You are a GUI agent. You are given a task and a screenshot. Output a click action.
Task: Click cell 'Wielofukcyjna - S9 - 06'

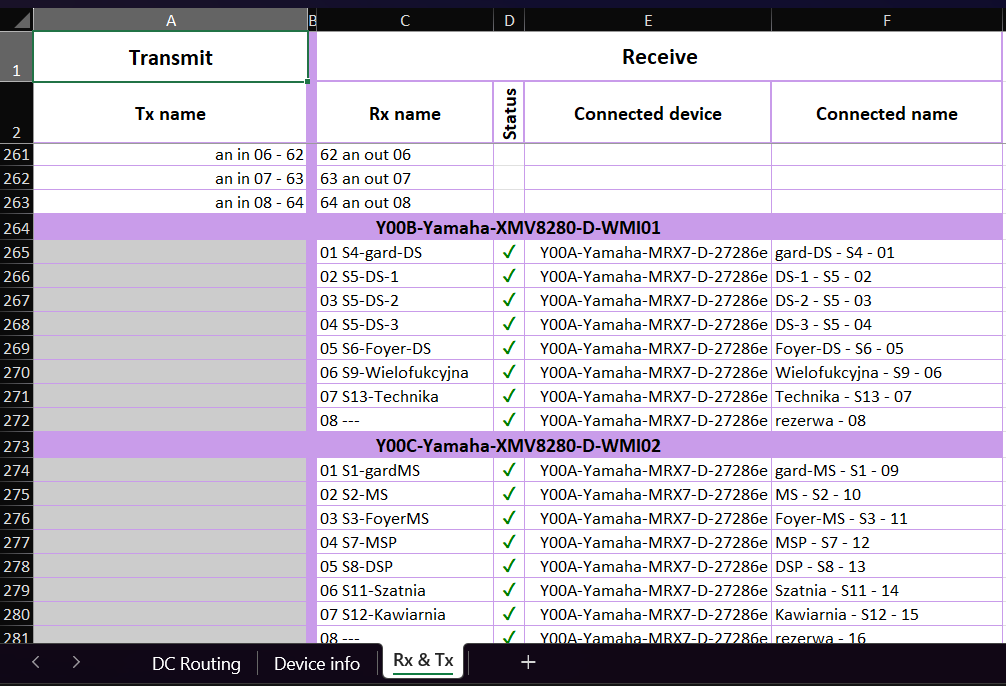tap(887, 372)
